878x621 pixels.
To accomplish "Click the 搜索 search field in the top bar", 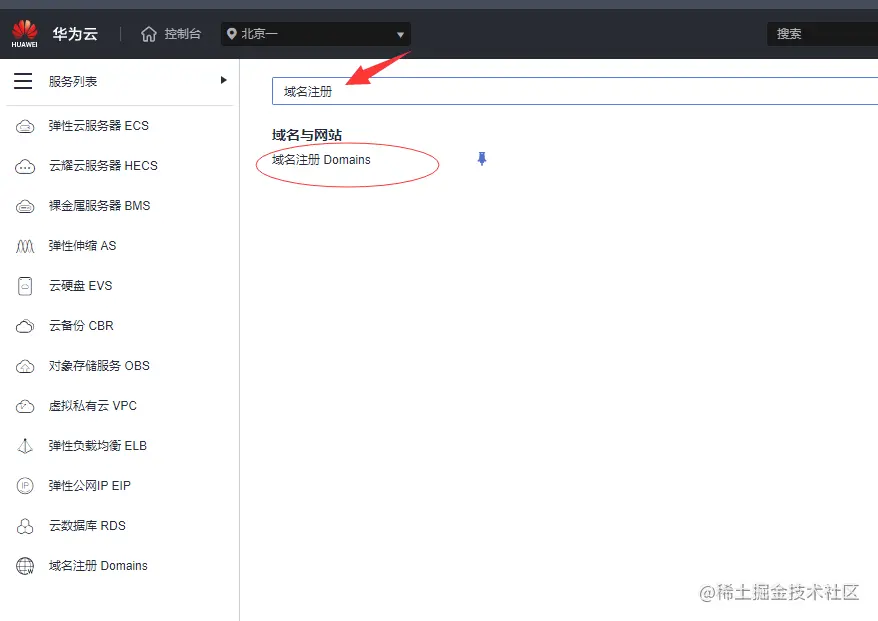I will 822,34.
